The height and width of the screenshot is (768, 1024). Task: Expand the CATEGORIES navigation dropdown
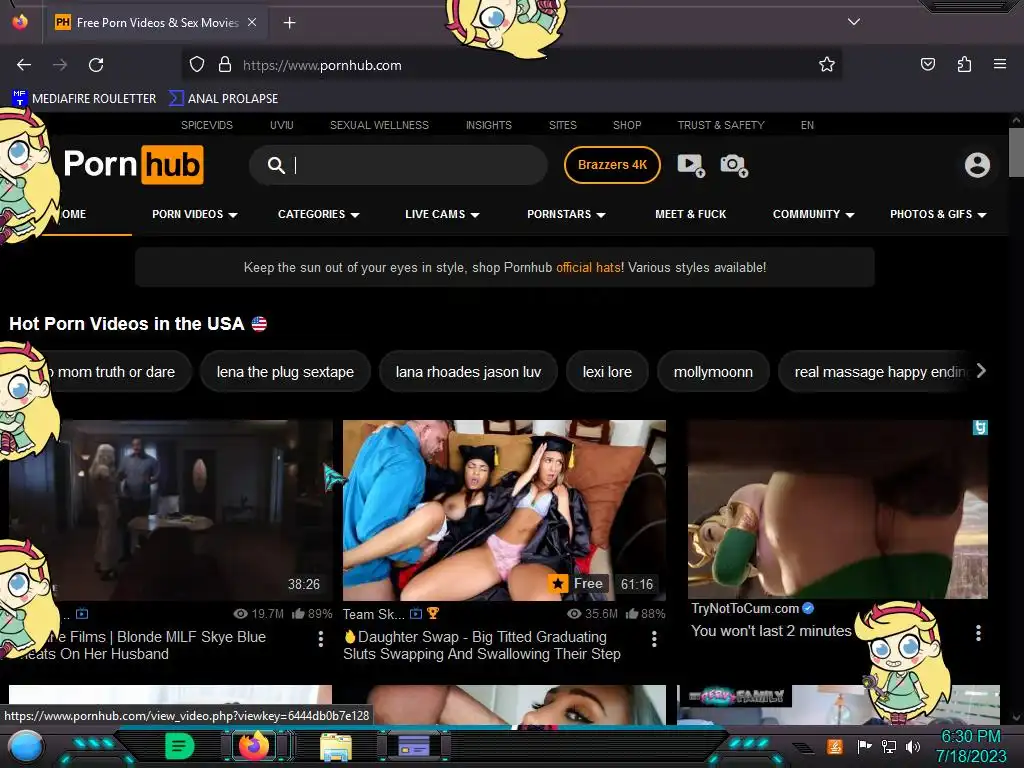click(319, 214)
